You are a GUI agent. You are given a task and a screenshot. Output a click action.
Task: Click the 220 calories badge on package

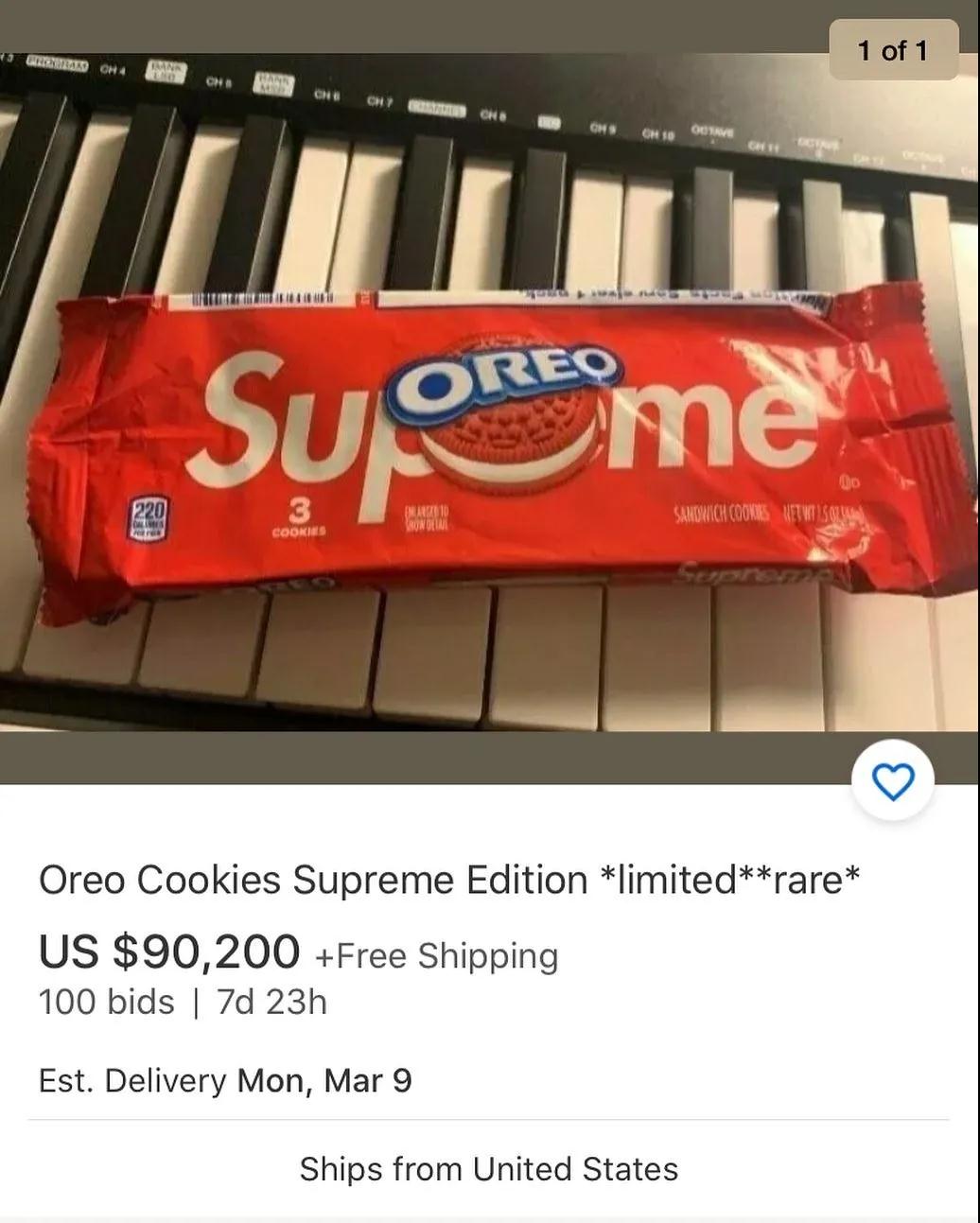149,519
